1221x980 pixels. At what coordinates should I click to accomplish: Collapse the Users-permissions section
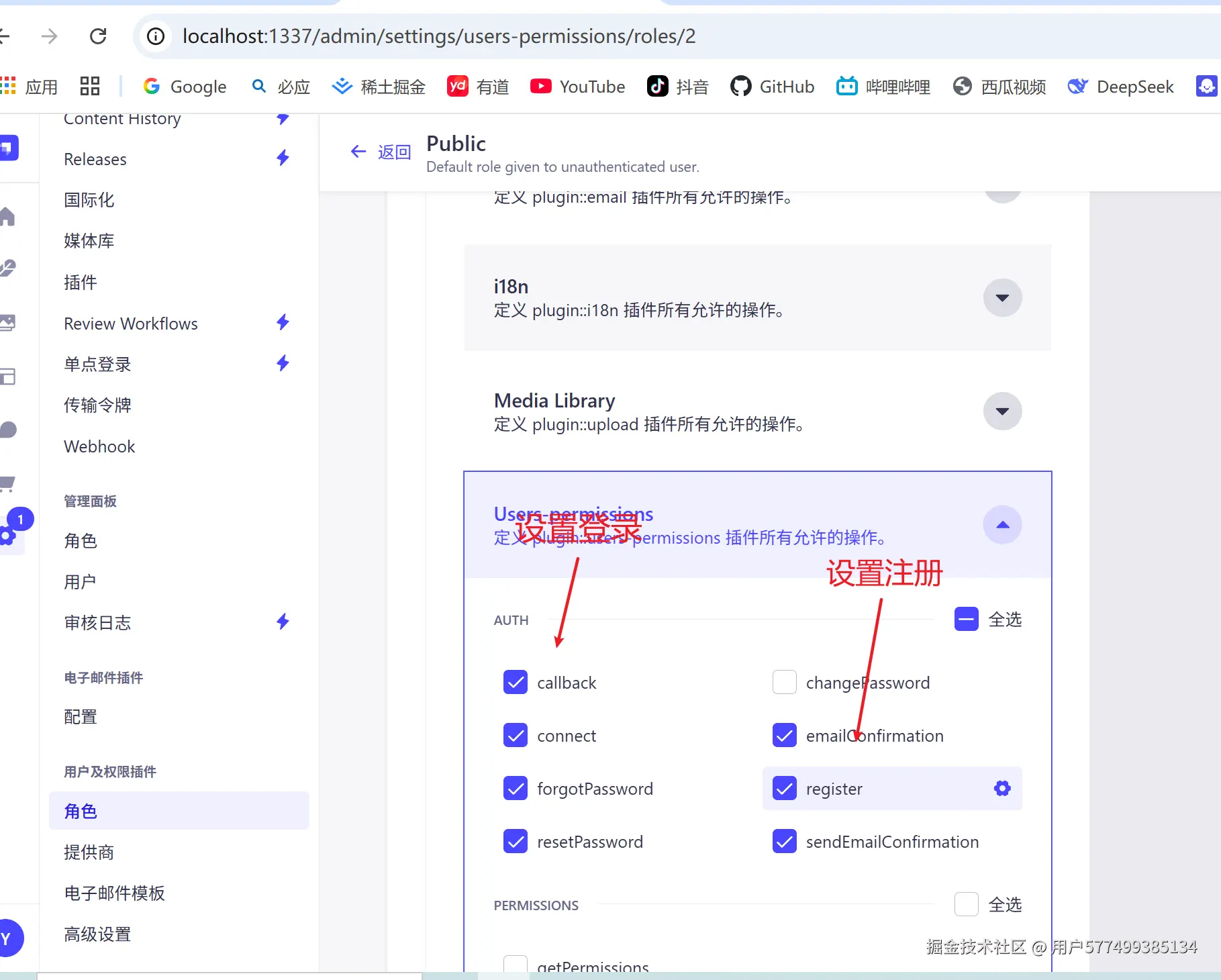[x=1002, y=524]
